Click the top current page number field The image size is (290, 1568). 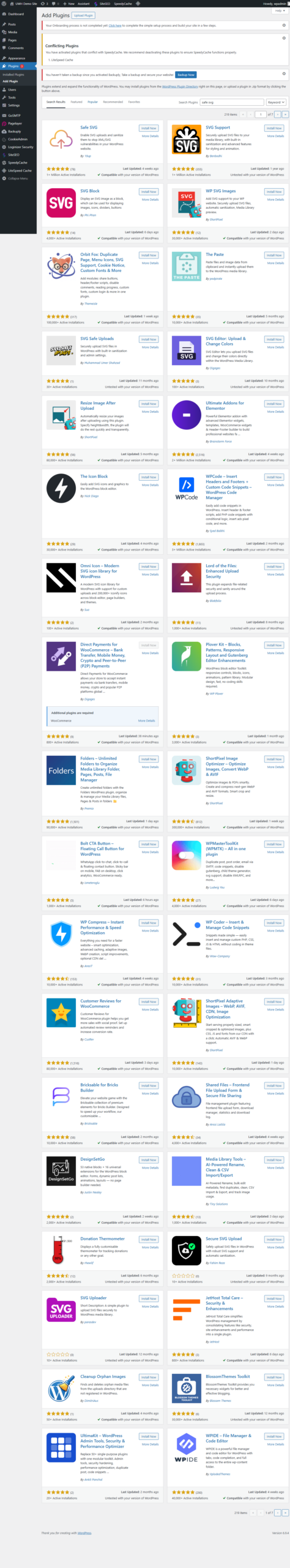261,115
